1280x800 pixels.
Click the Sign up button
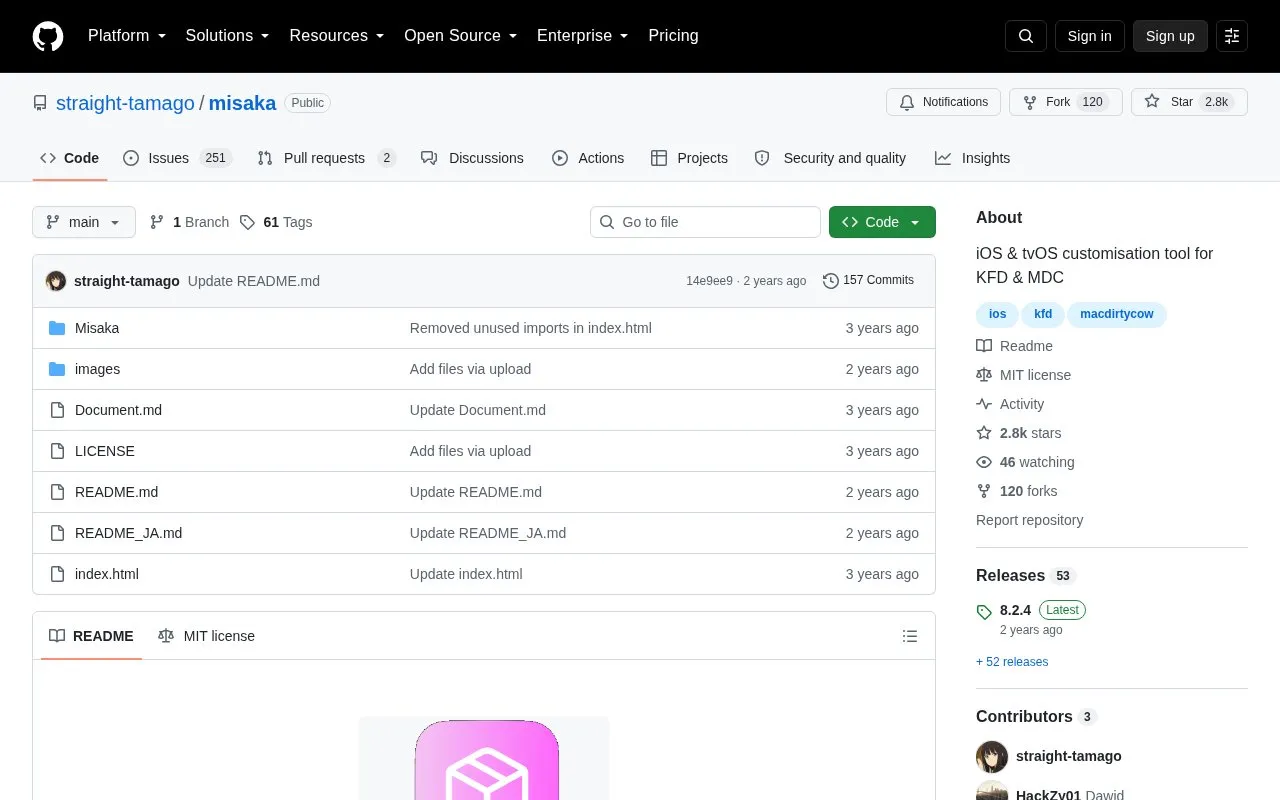[1170, 36]
